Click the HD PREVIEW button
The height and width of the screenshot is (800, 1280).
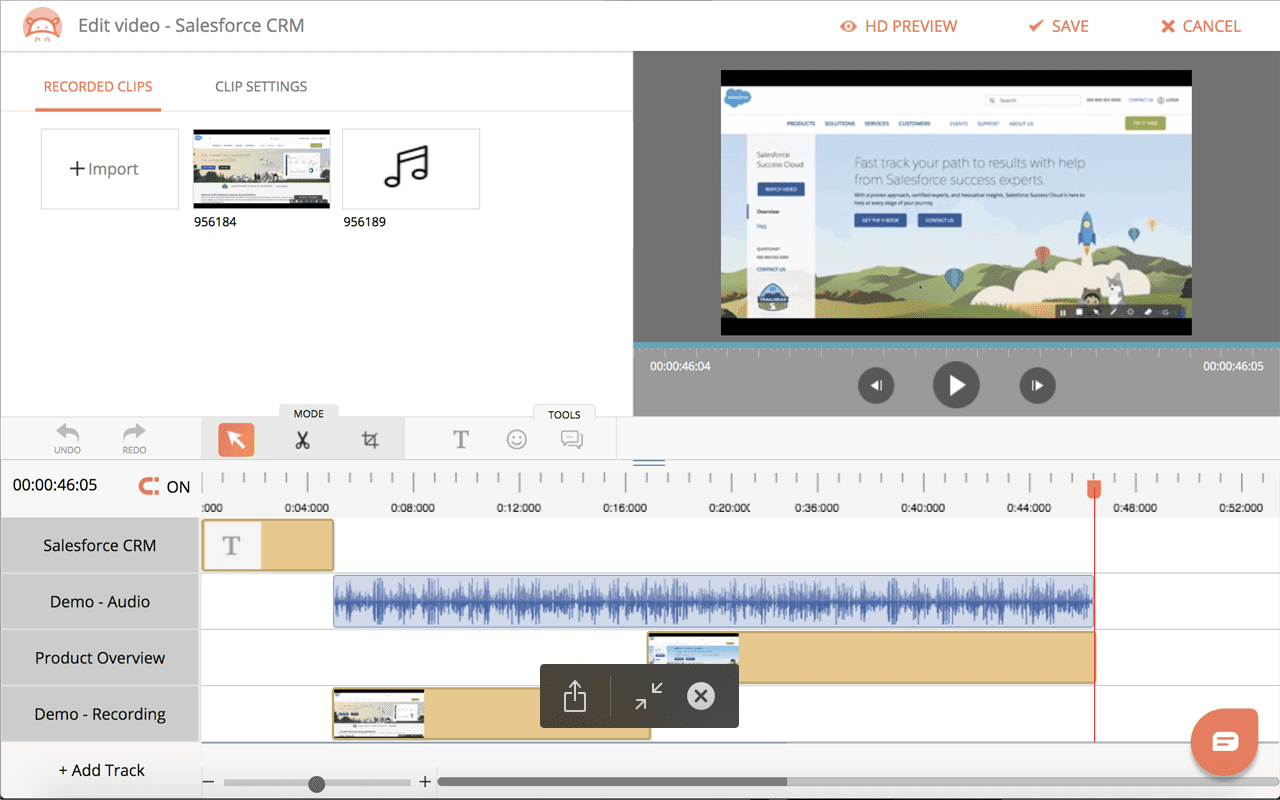click(x=899, y=27)
